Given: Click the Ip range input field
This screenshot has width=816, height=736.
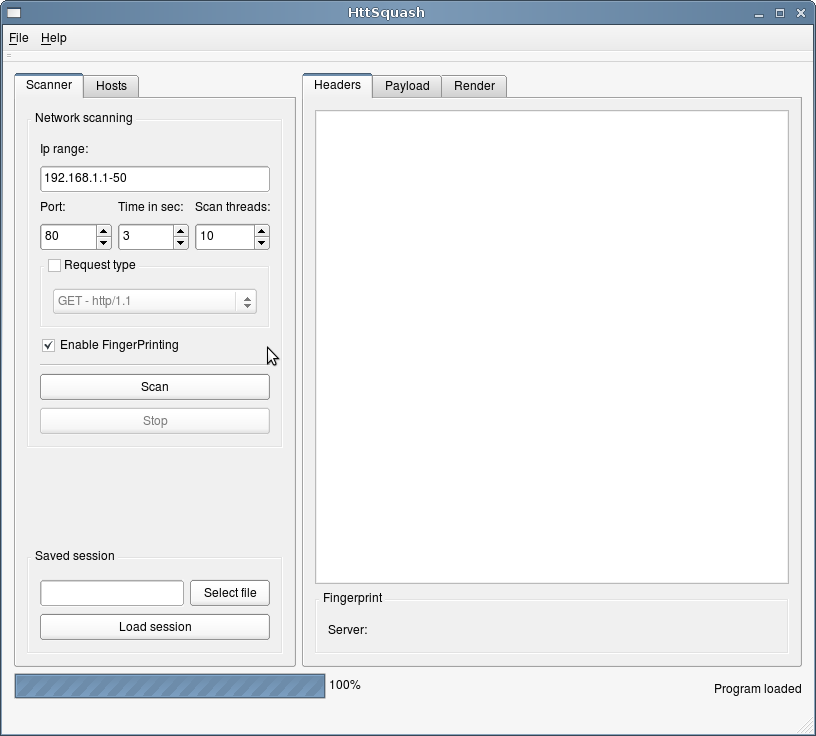Looking at the screenshot, I should tap(154, 178).
